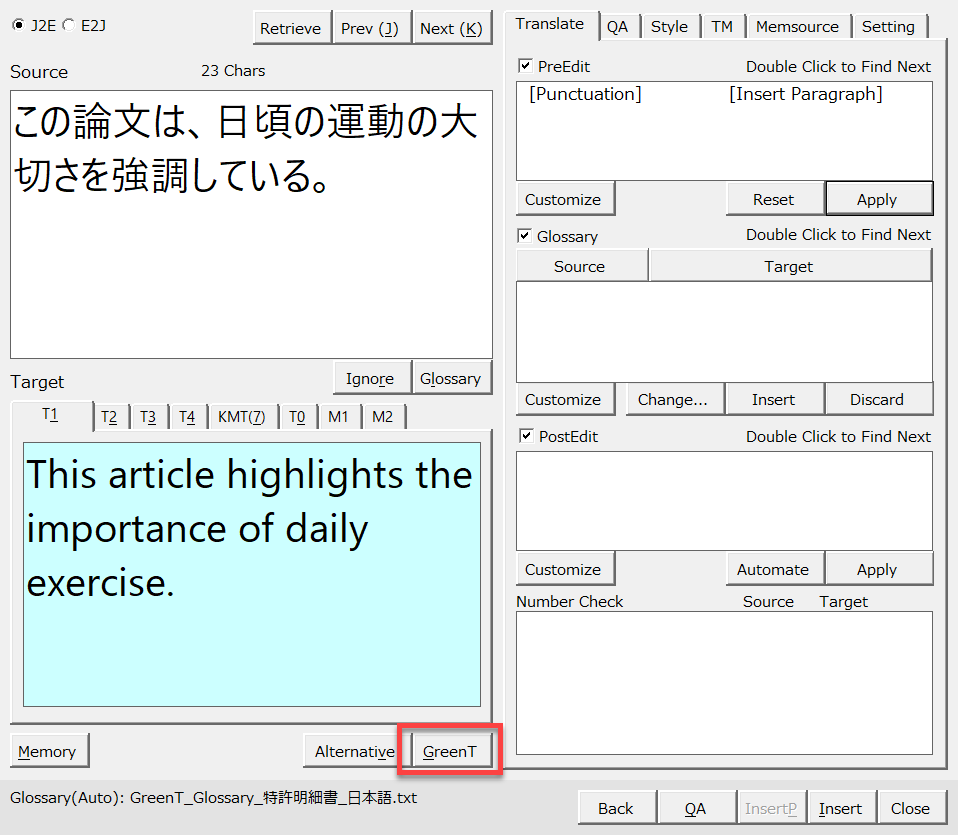The image size is (958, 835).
Task: Toggle the Glossary checkbox
Action: coord(525,236)
